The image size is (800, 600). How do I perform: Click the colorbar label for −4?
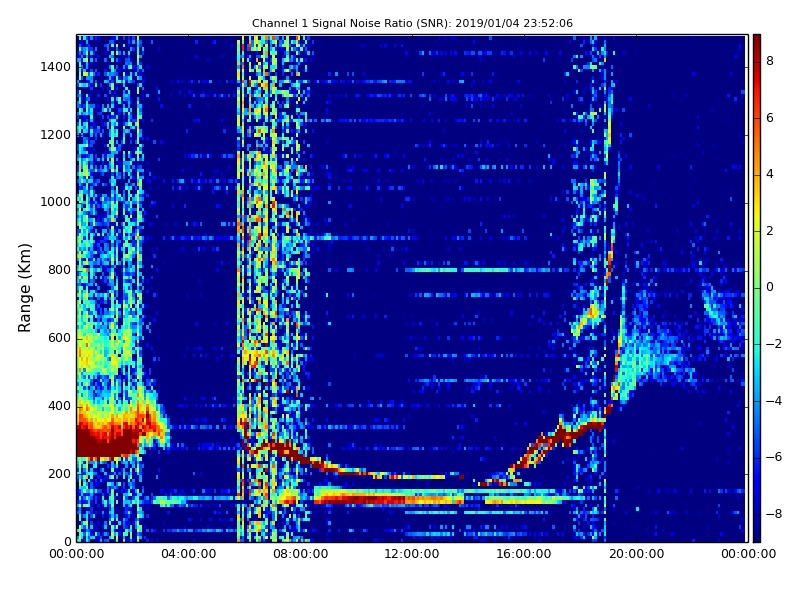tap(774, 401)
